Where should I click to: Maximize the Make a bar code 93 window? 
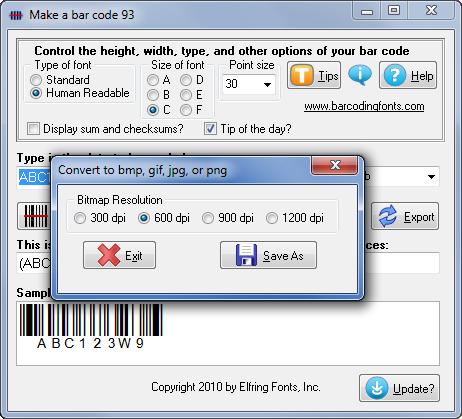click(x=394, y=11)
